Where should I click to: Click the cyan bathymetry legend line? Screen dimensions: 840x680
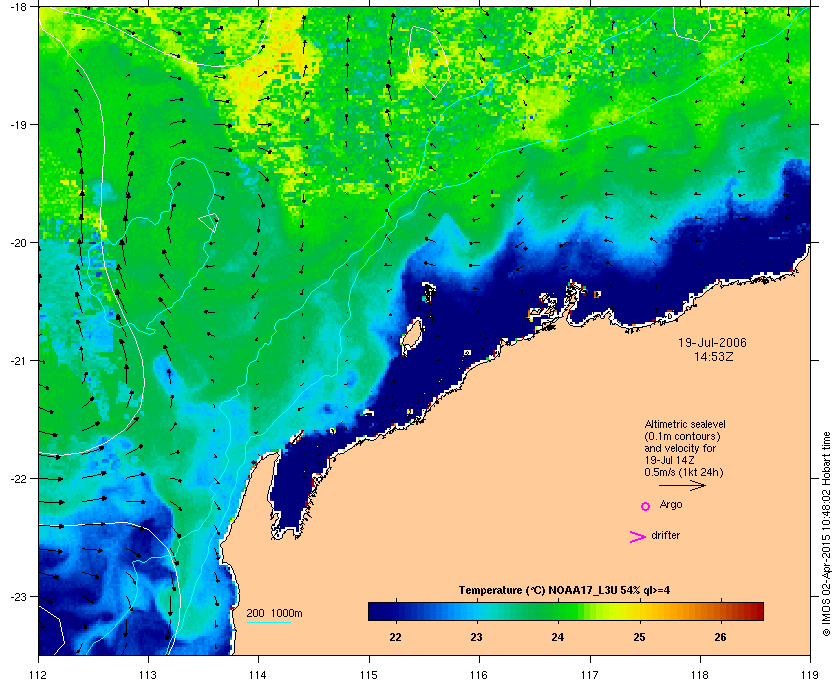point(268,622)
